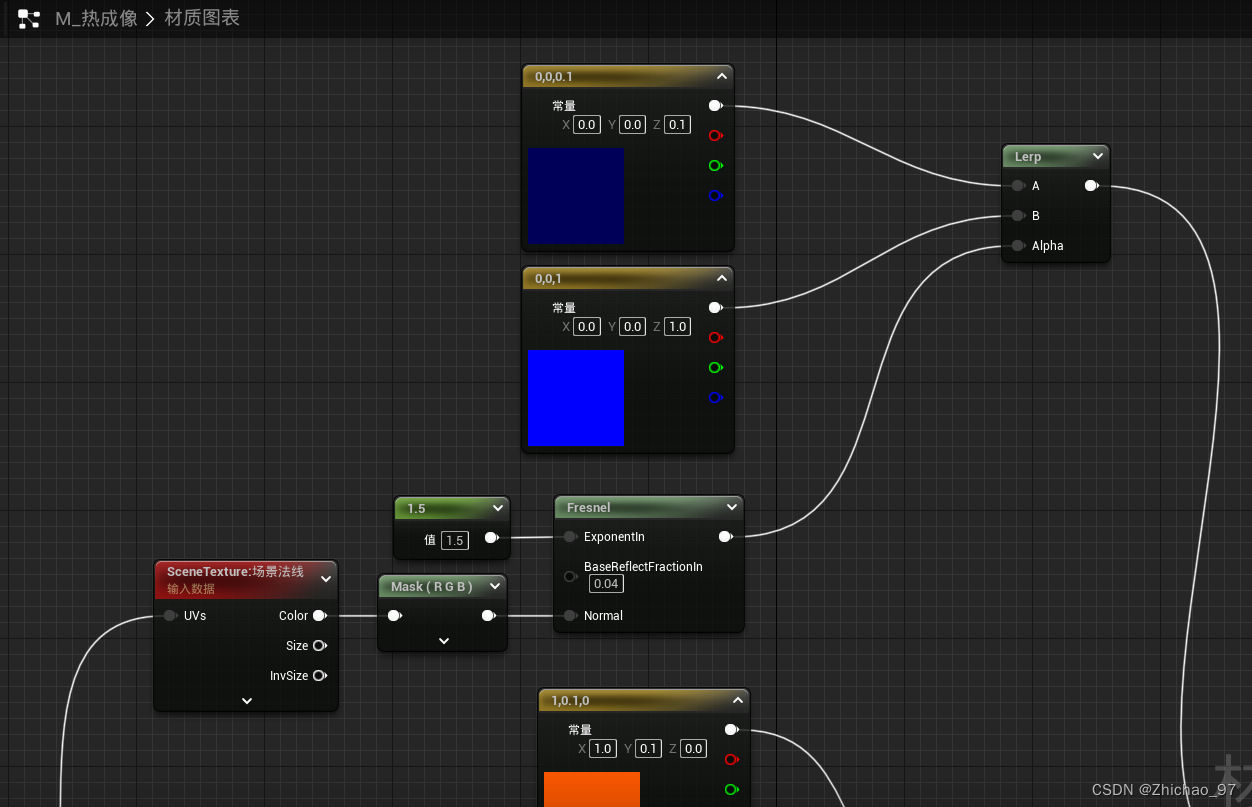This screenshot has width=1252, height=807.
Task: Select the 0,0,1 node title bar
Action: [x=628, y=278]
